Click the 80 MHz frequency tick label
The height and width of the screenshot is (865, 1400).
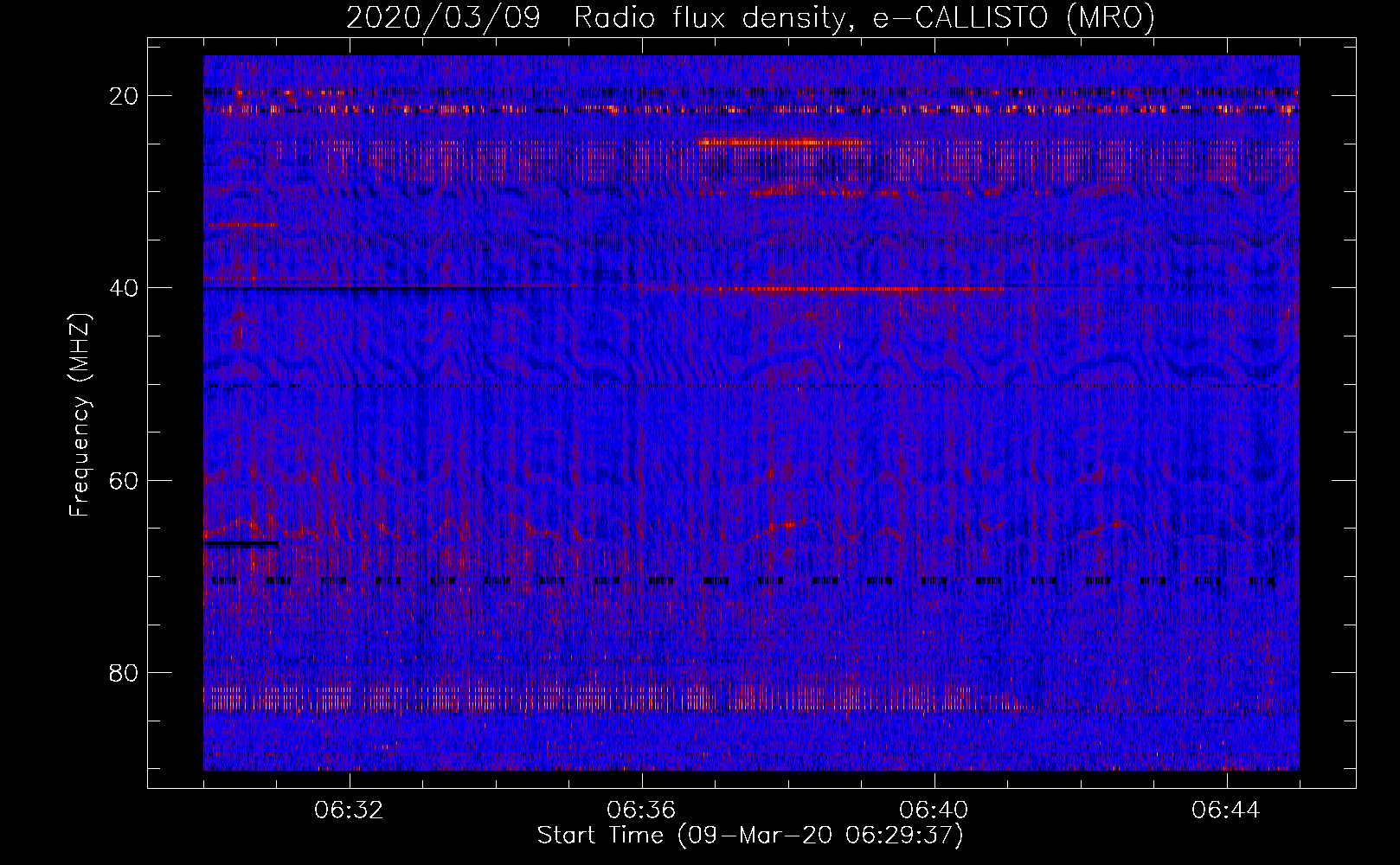click(x=125, y=672)
